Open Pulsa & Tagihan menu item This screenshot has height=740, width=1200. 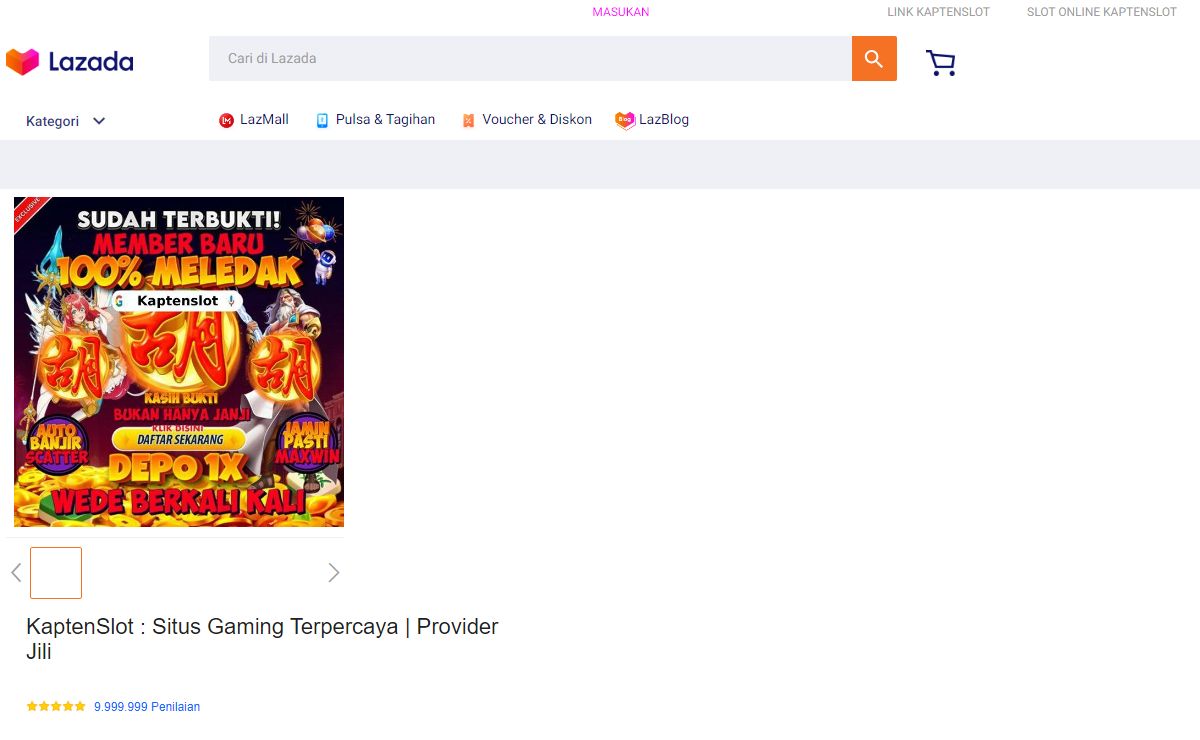click(376, 120)
